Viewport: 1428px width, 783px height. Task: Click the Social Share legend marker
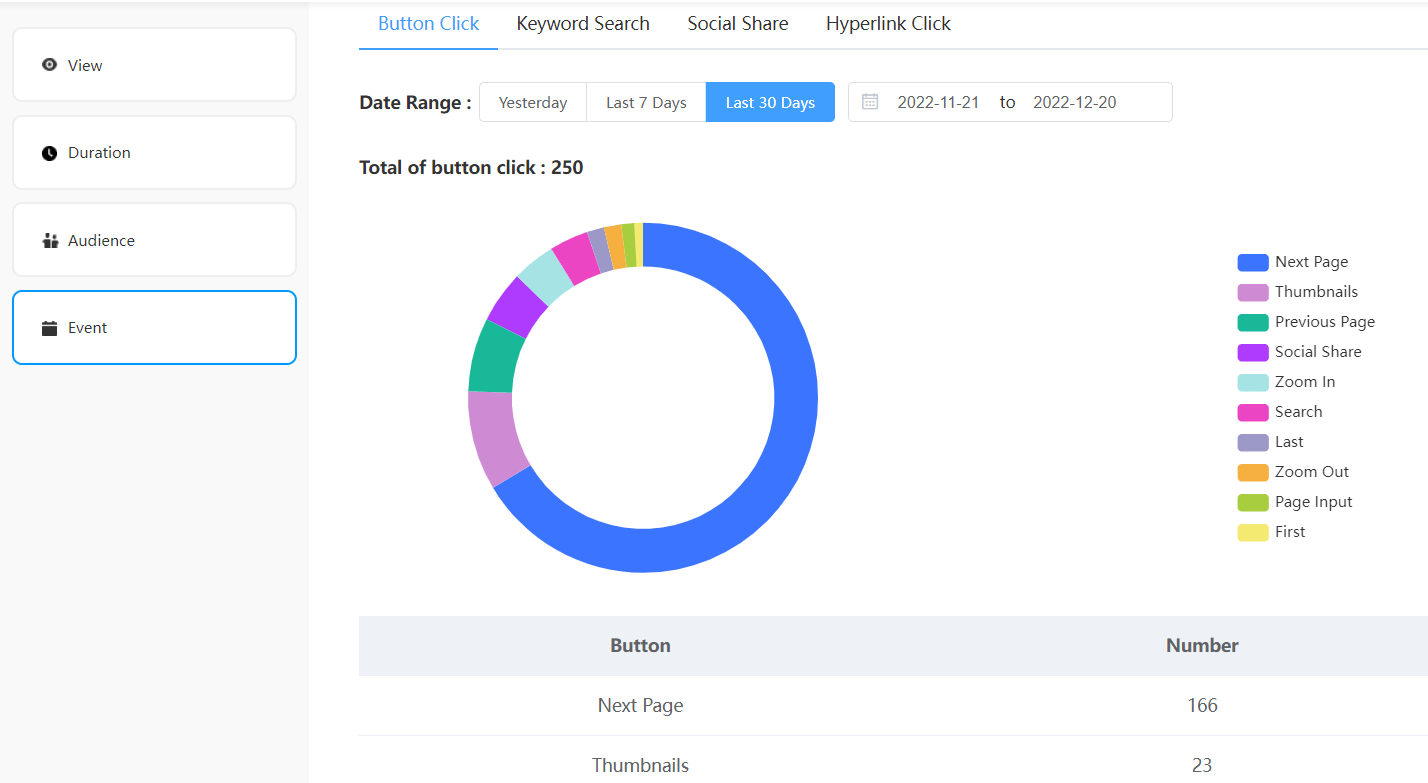[x=1251, y=351]
